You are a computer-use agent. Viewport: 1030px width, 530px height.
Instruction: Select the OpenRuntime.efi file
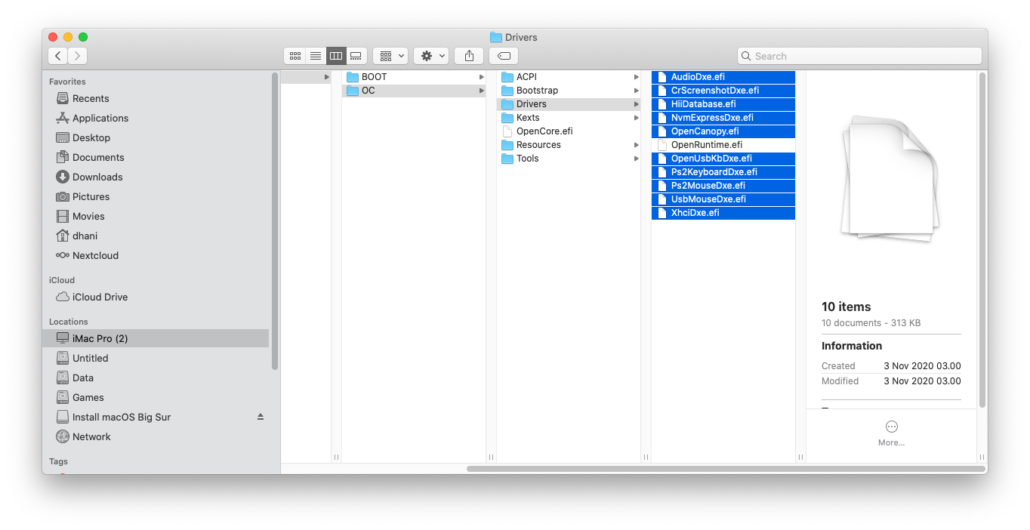706,145
